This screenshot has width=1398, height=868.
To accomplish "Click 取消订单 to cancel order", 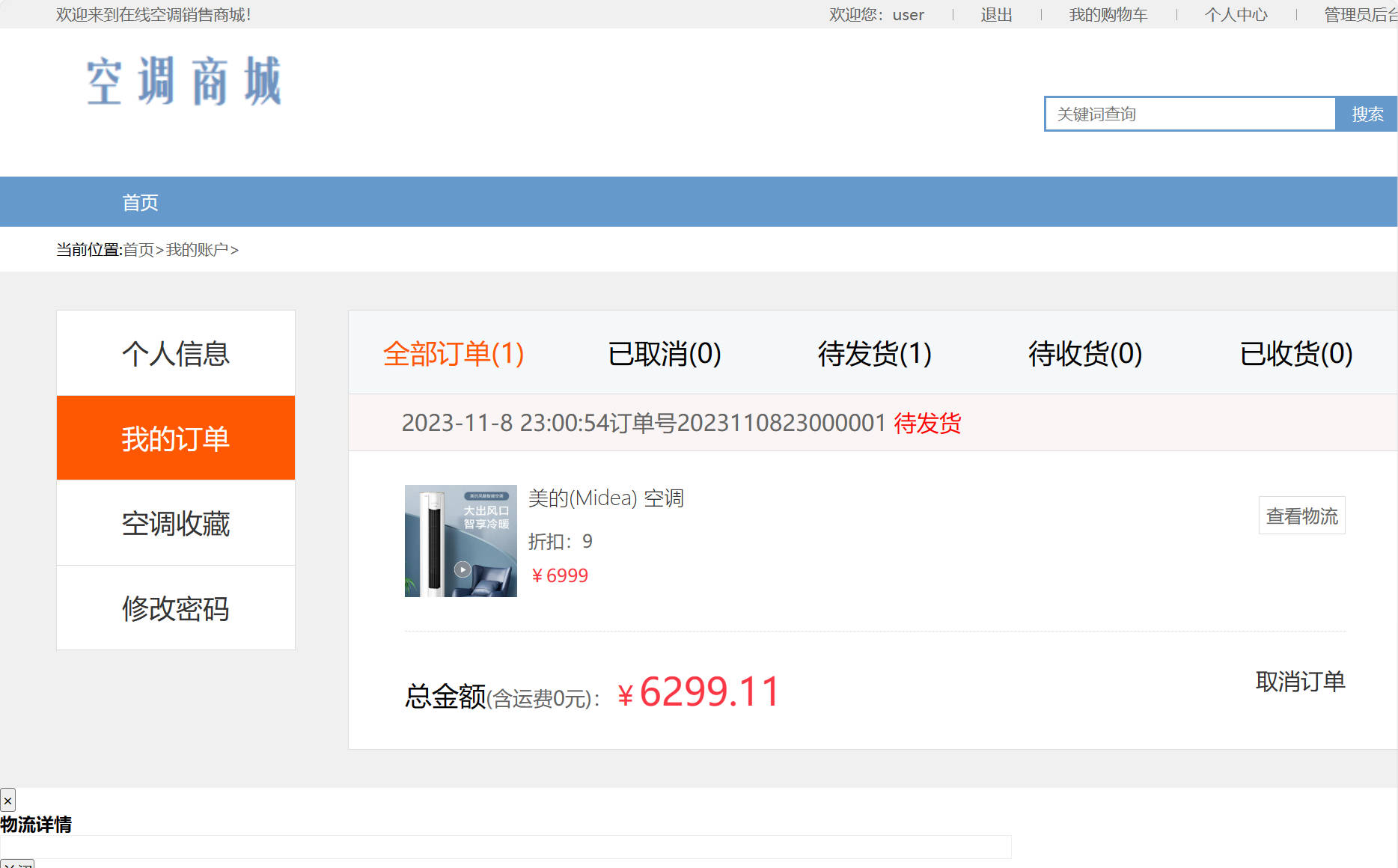I will [x=1300, y=682].
